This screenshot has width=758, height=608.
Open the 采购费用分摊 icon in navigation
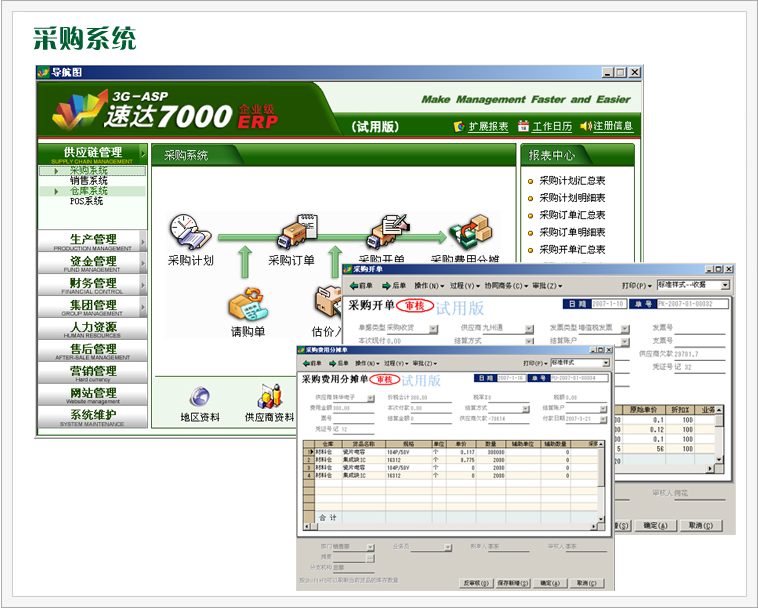pyautogui.click(x=471, y=232)
